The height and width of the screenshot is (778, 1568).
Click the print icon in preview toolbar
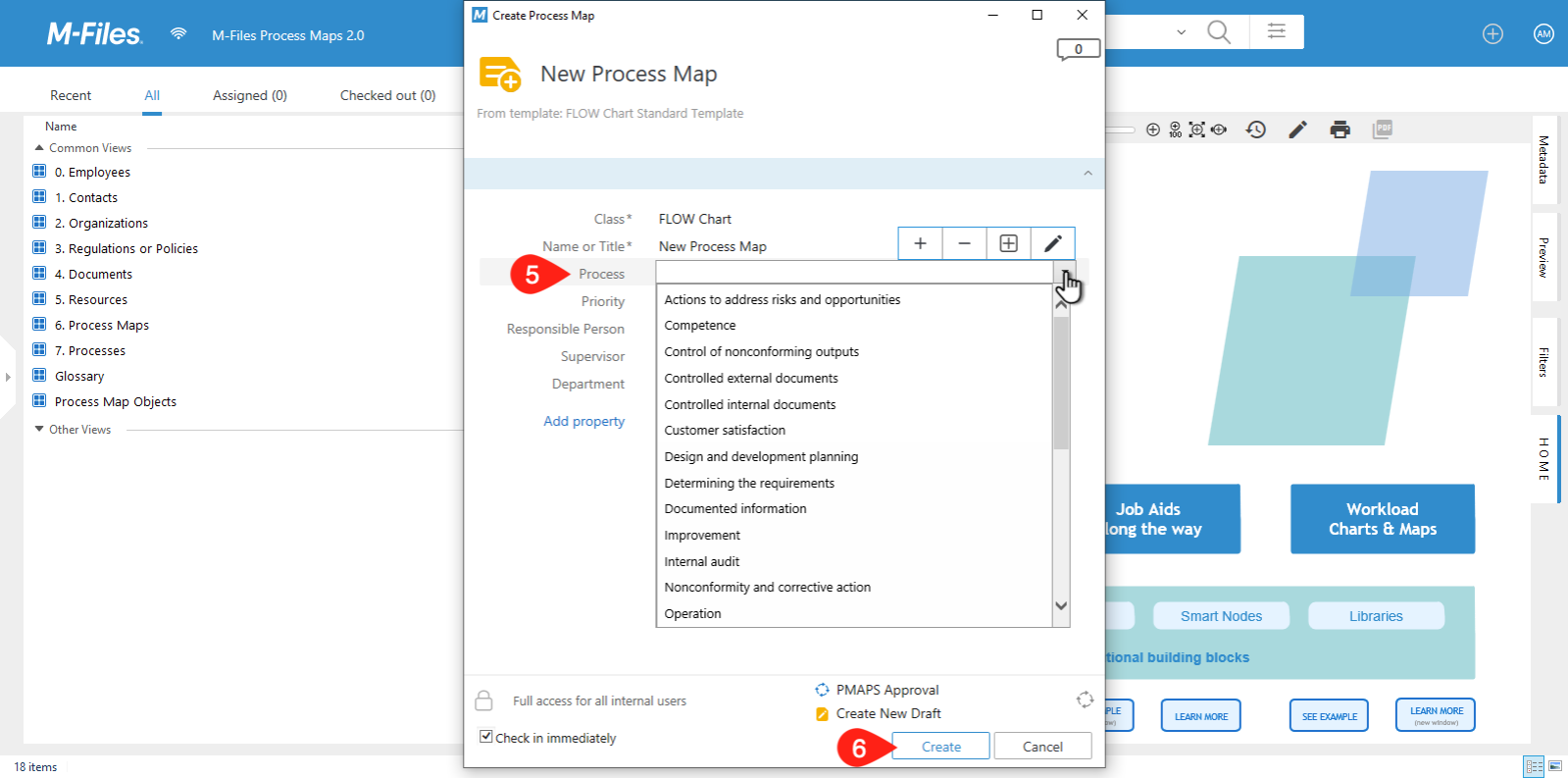1340,130
